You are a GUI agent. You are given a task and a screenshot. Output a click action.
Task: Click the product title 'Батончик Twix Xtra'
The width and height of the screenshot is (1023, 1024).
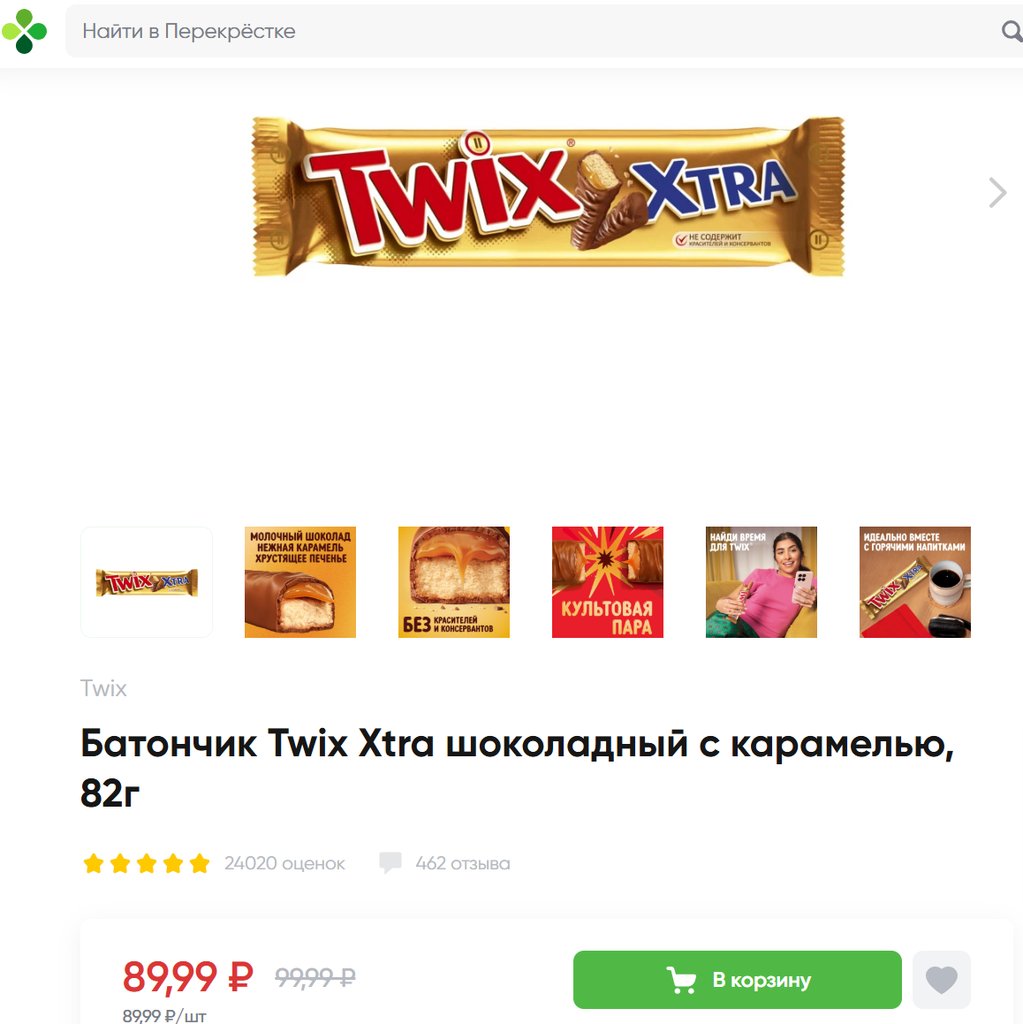coord(517,768)
